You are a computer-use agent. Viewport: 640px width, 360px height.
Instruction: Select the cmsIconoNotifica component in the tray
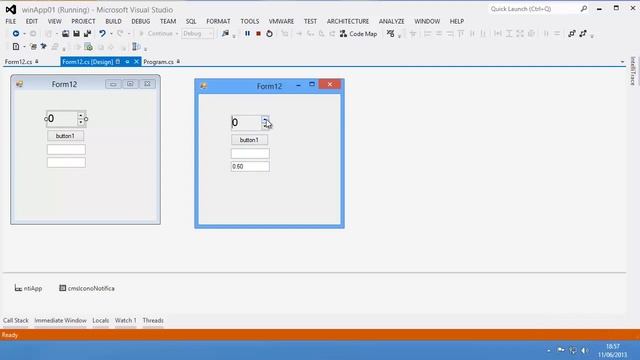point(87,288)
